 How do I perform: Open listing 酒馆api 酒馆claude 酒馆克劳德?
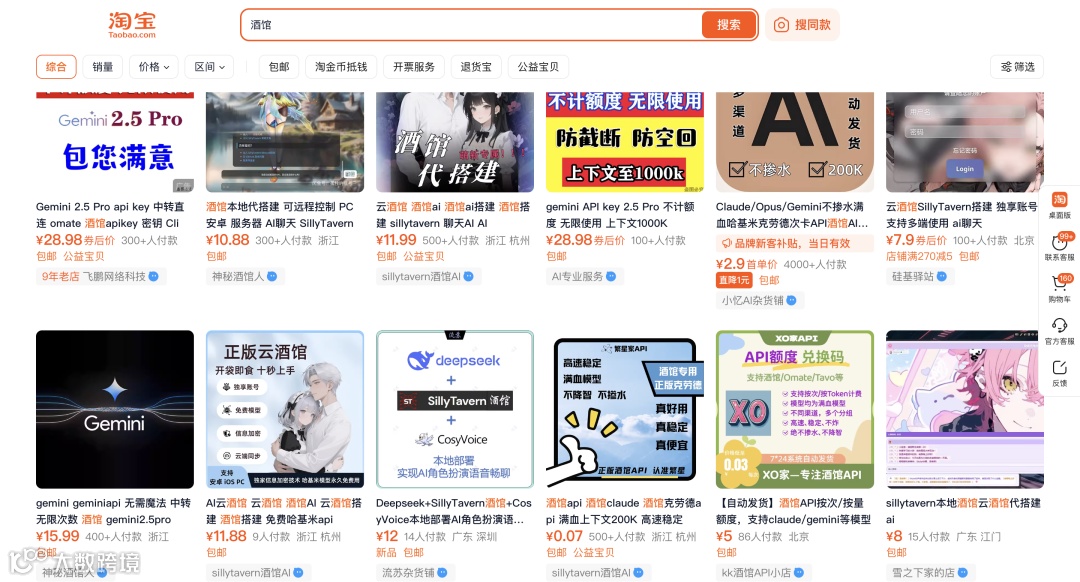coord(623,511)
